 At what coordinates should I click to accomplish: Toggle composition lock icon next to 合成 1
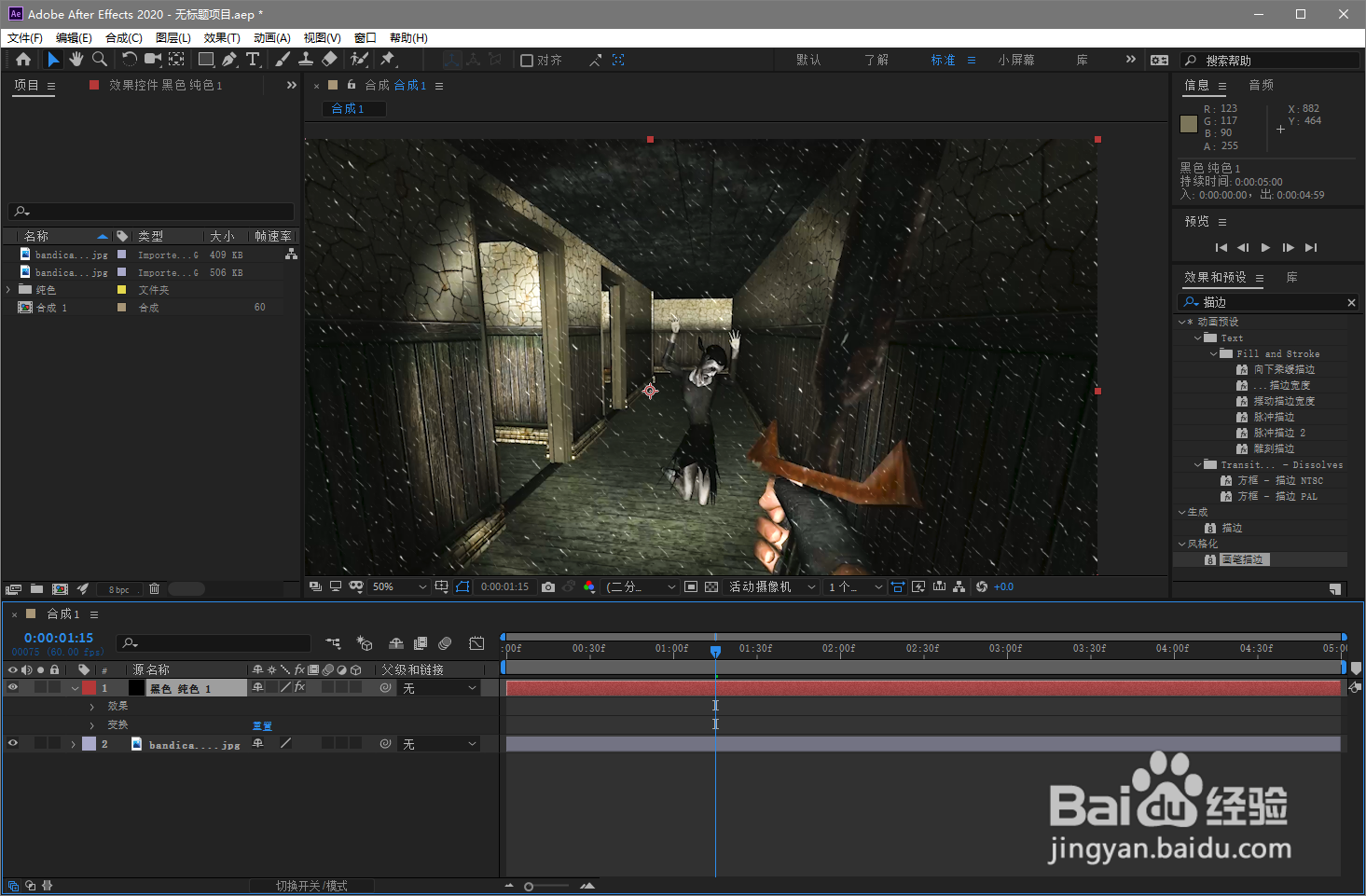[352, 85]
